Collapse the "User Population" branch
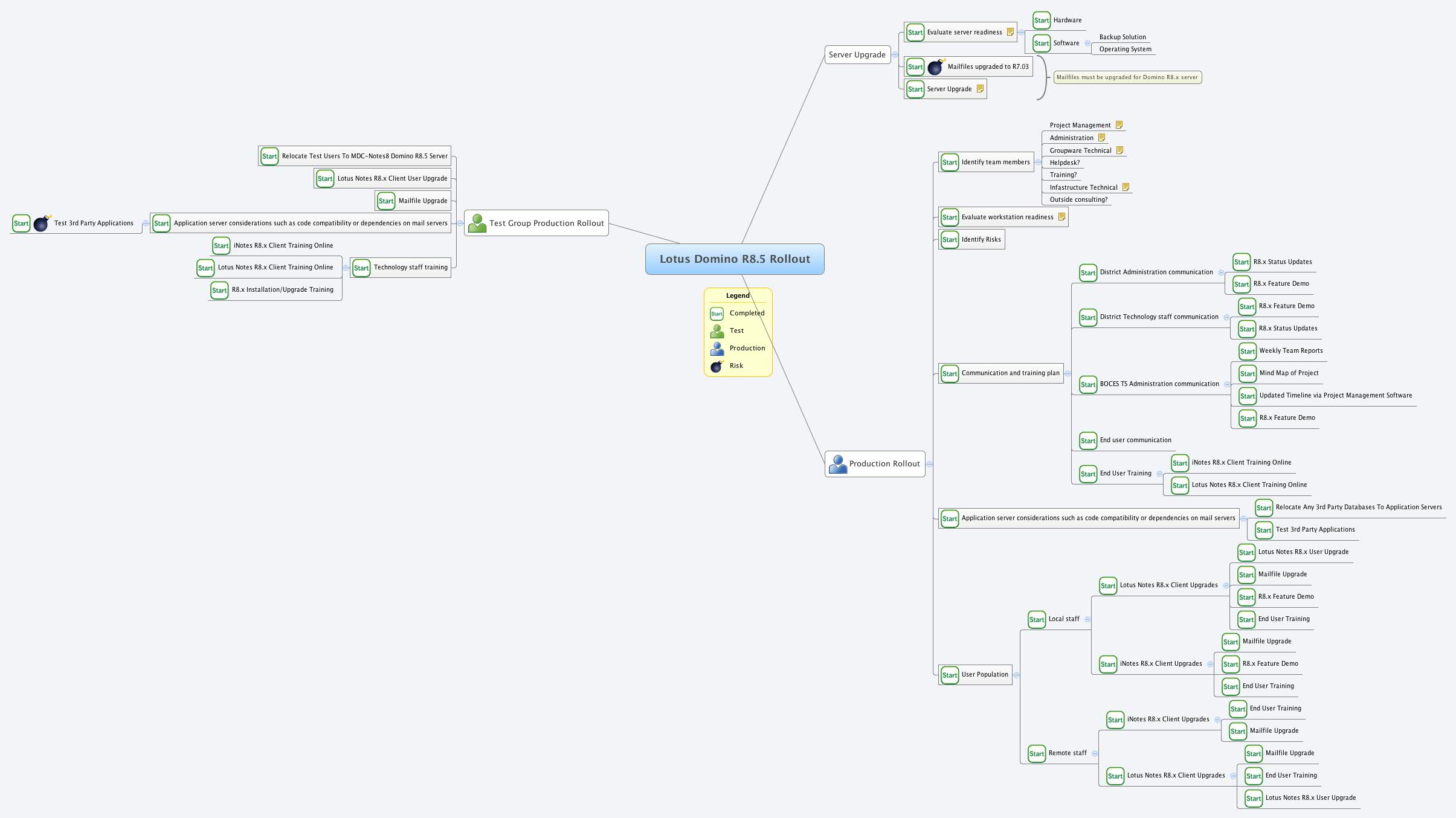This screenshot has height=818, width=1456. pos(1017,675)
